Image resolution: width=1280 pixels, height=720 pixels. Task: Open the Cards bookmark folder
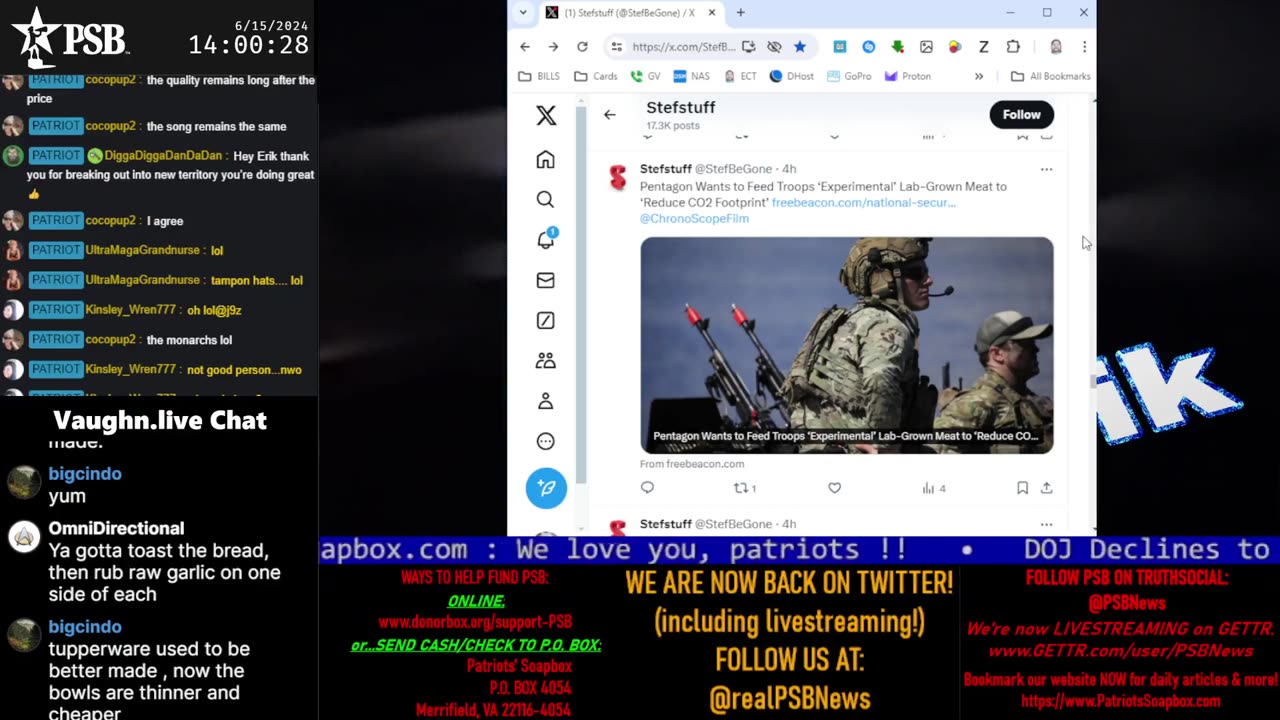pyautogui.click(x=596, y=76)
